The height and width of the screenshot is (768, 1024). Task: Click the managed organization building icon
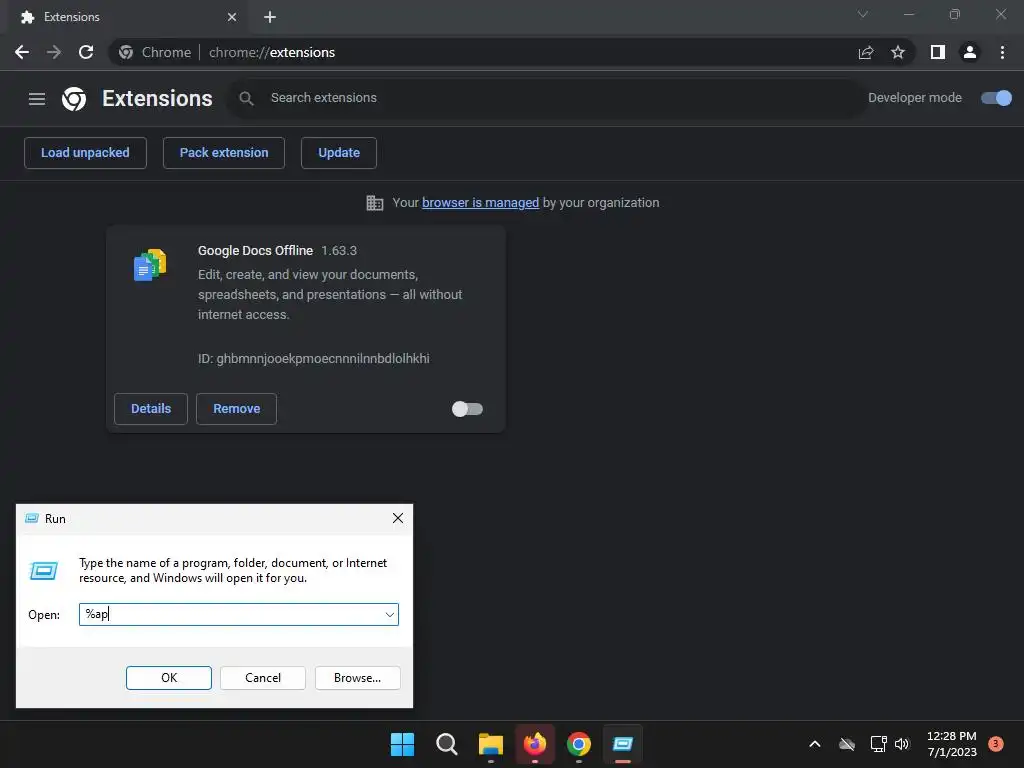(375, 202)
